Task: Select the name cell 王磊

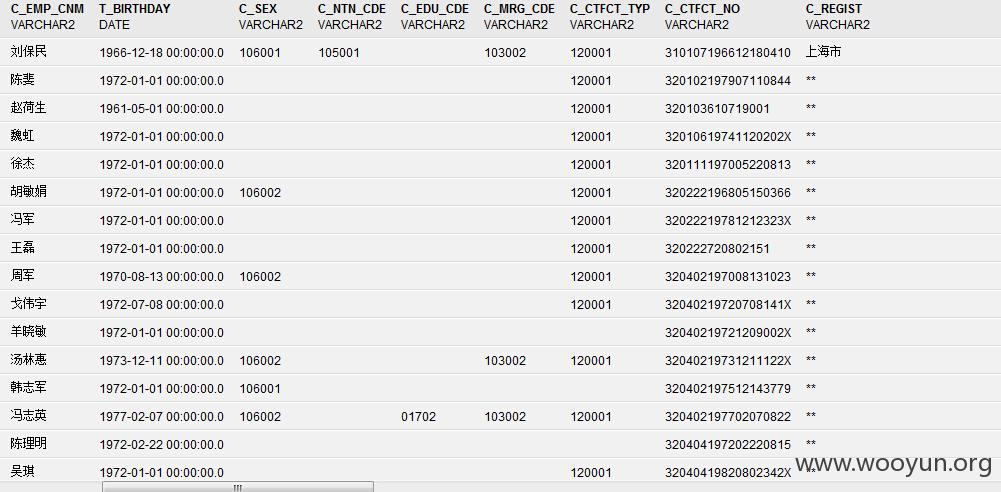Action: tap(22, 248)
